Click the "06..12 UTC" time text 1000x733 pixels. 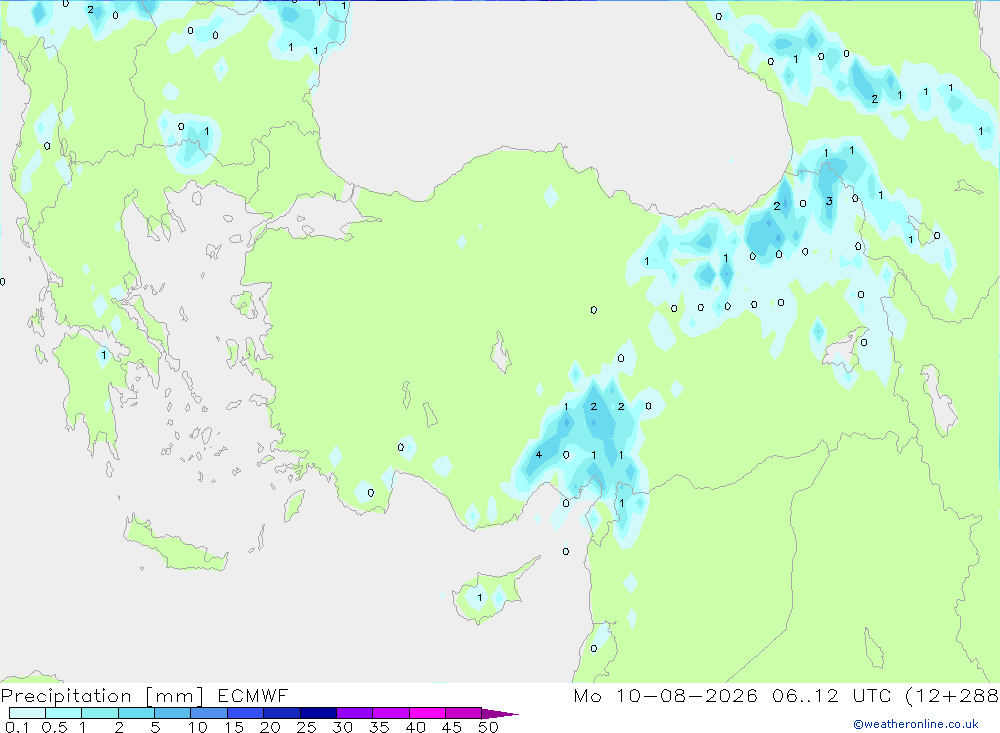pyautogui.click(x=831, y=695)
